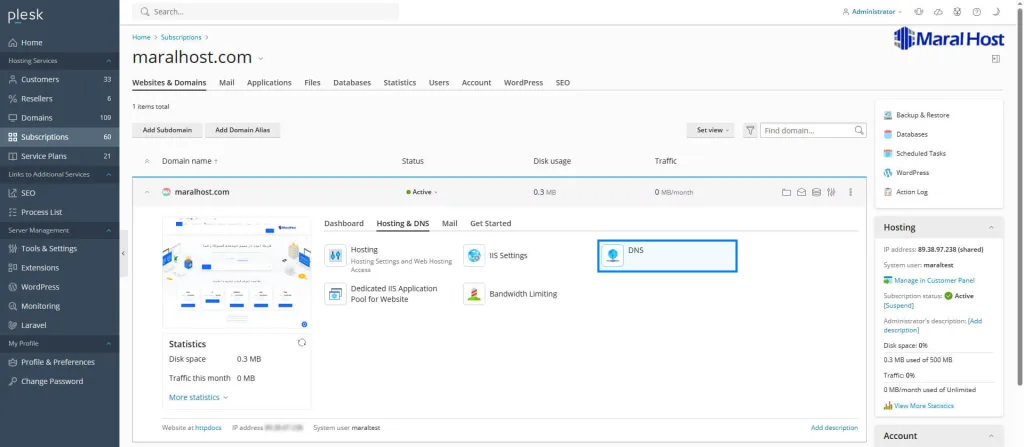
Task: Open Service Plans in the sidebar
Action: (59, 156)
